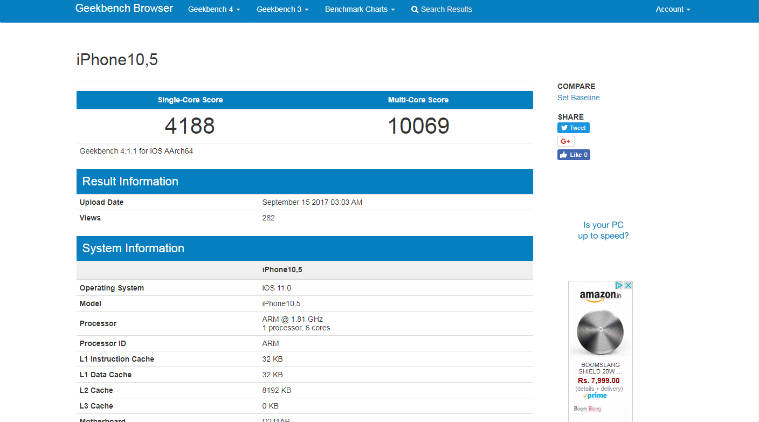This screenshot has height=422, width=759.
Task: Open the Account menu
Action: (x=672, y=10)
